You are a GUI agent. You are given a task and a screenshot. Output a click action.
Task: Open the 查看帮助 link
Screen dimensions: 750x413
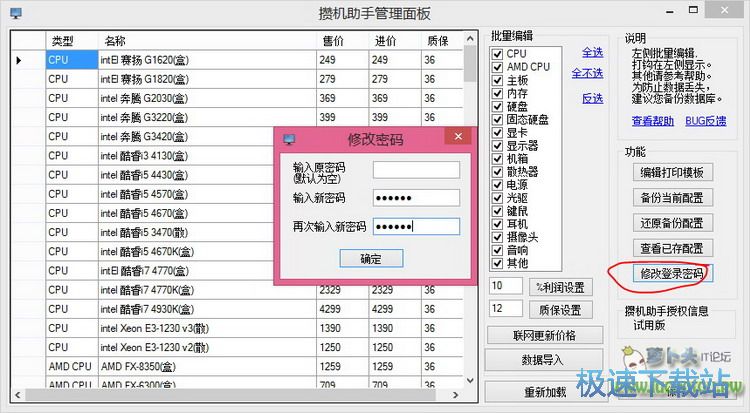652,121
